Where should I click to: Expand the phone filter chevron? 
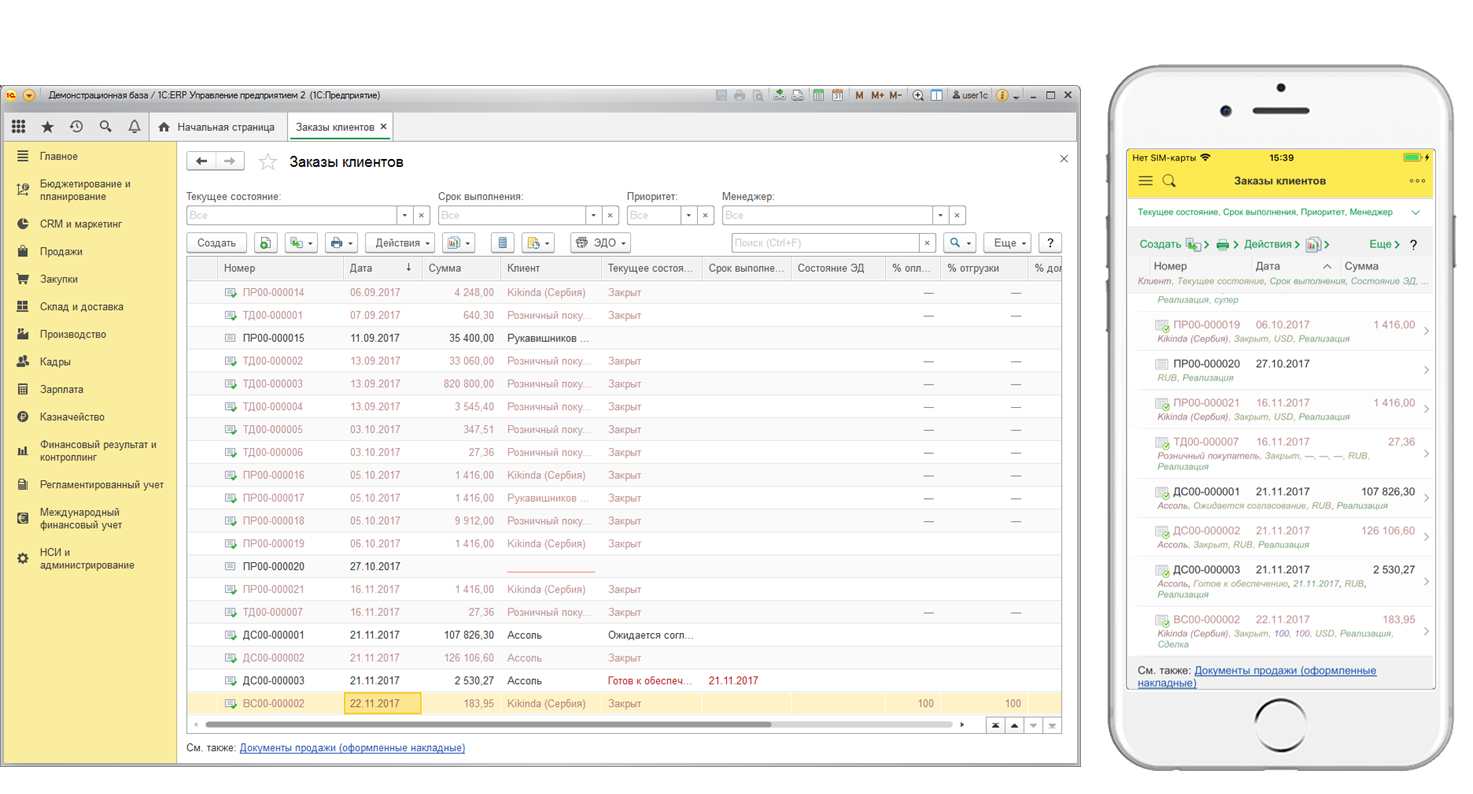click(1415, 212)
